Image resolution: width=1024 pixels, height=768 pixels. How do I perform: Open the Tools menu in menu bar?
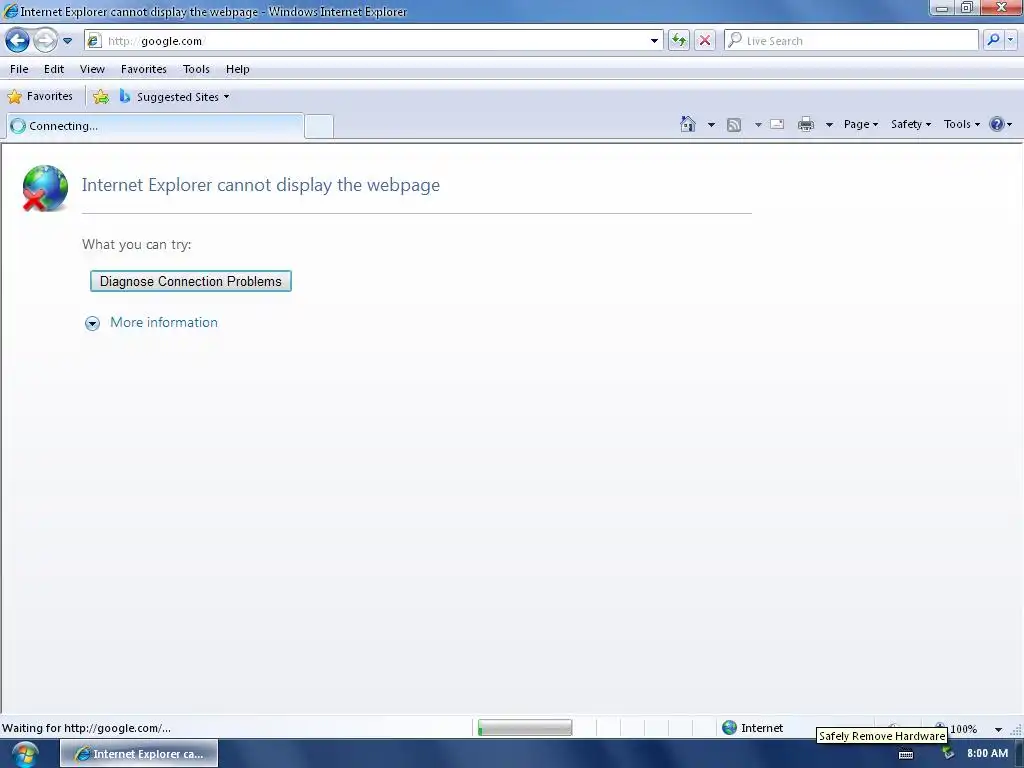coord(196,69)
